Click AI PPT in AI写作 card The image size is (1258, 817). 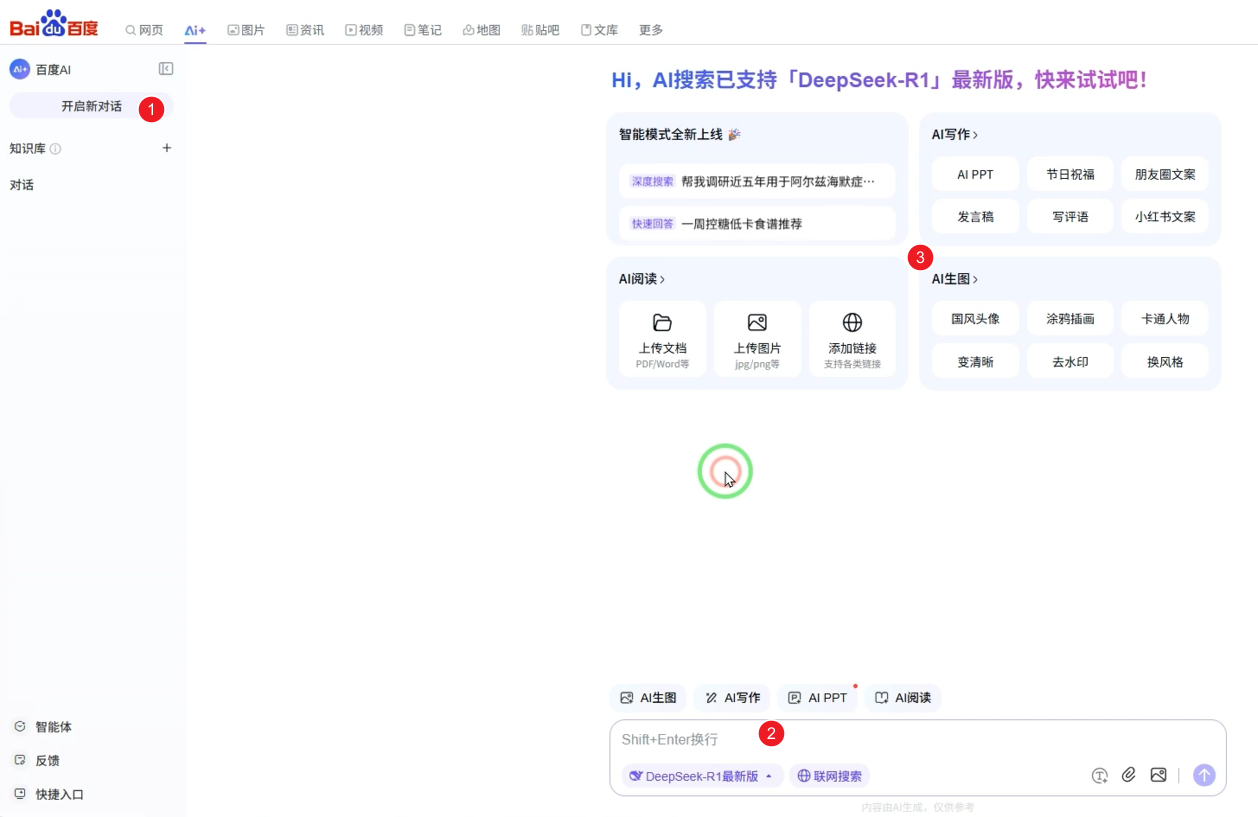[x=975, y=174]
